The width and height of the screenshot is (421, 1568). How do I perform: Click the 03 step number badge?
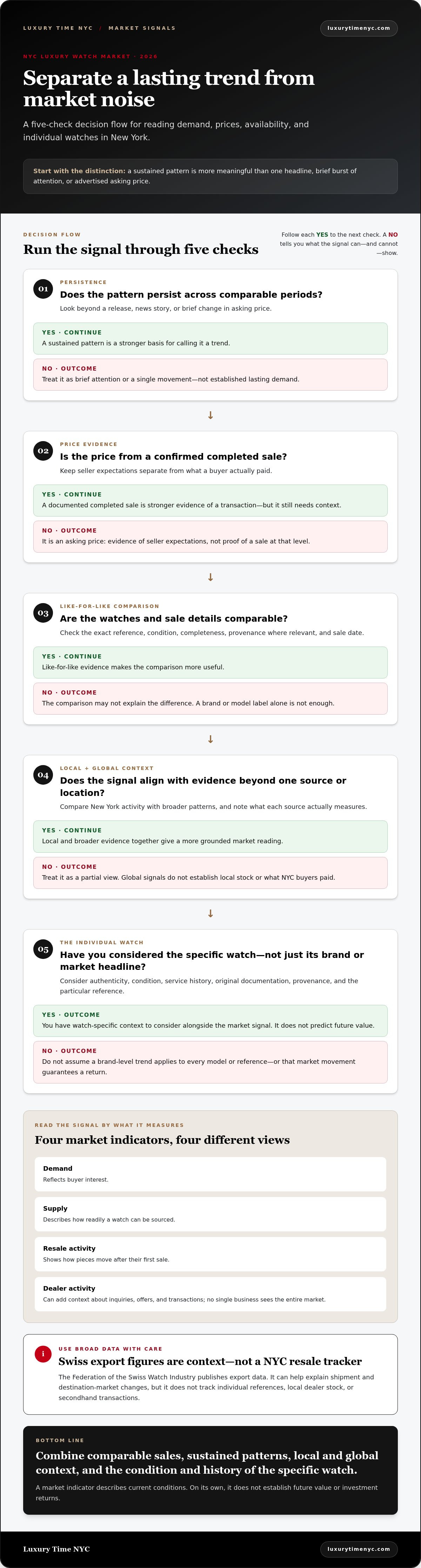[x=43, y=613]
